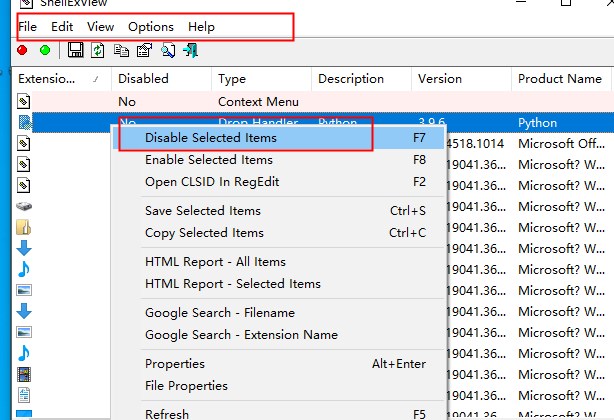
Task: Select the first Context Menu row
Action: point(256,101)
